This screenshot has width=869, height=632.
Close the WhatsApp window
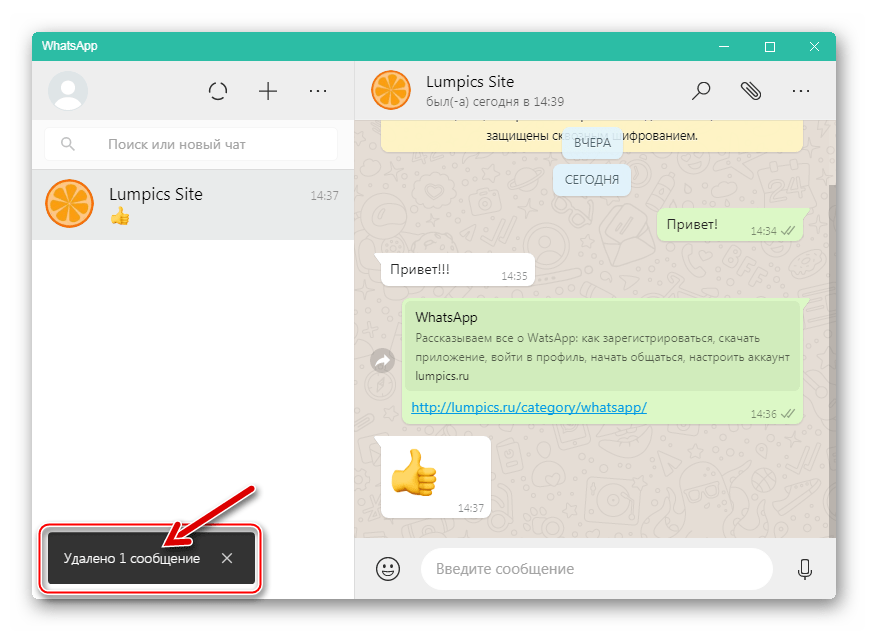coord(814,47)
